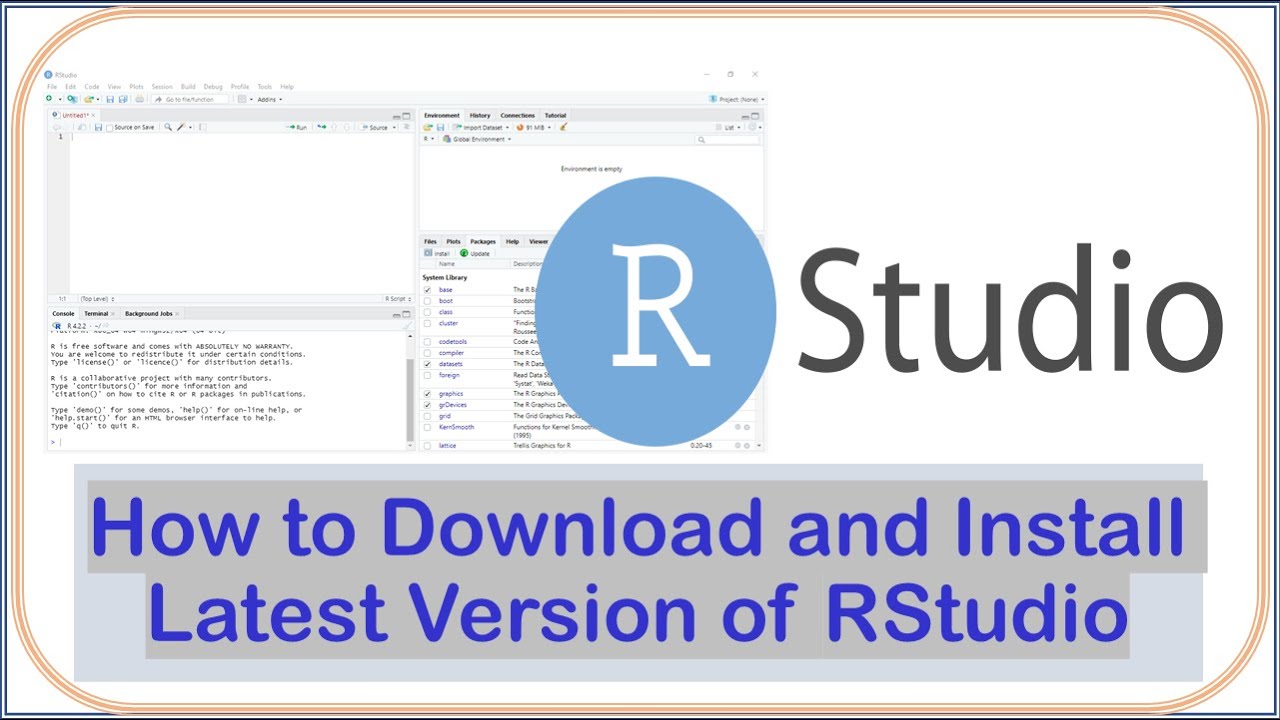Click the Environment search field
The height and width of the screenshot is (720, 1280).
pos(727,139)
